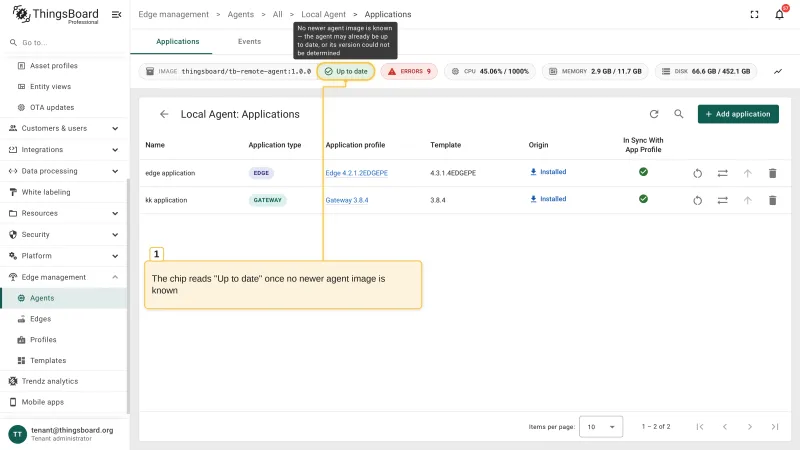
Task: Open the Errors 9 chip
Action: pyautogui.click(x=409, y=71)
